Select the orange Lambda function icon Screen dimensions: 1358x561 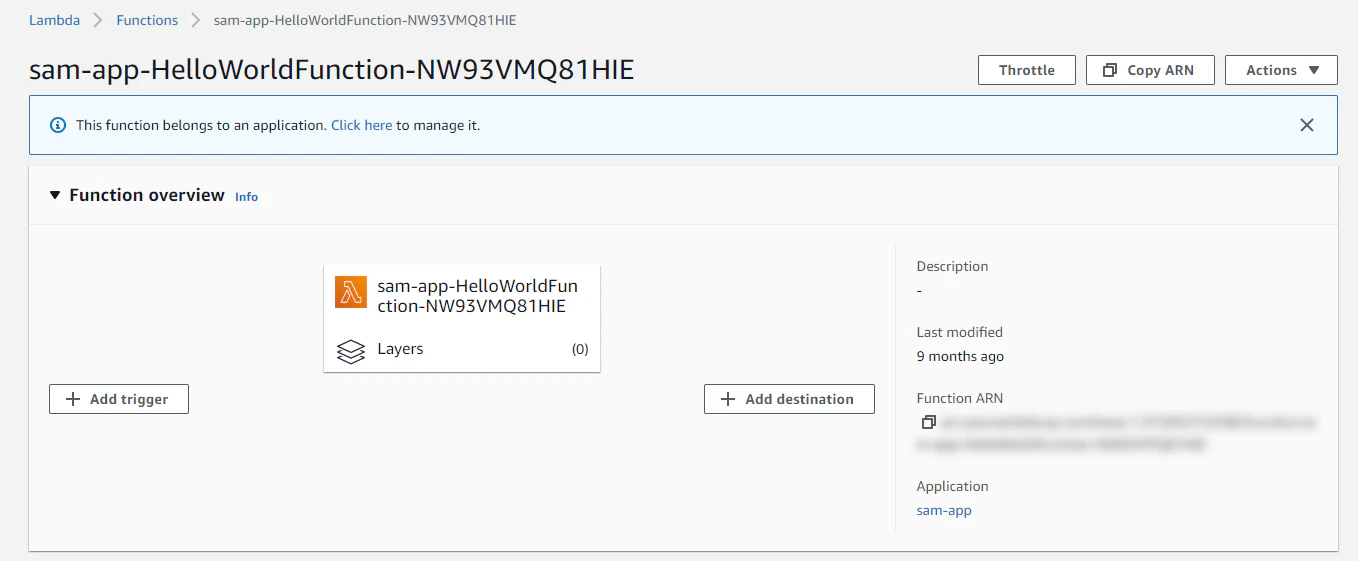pos(351,292)
